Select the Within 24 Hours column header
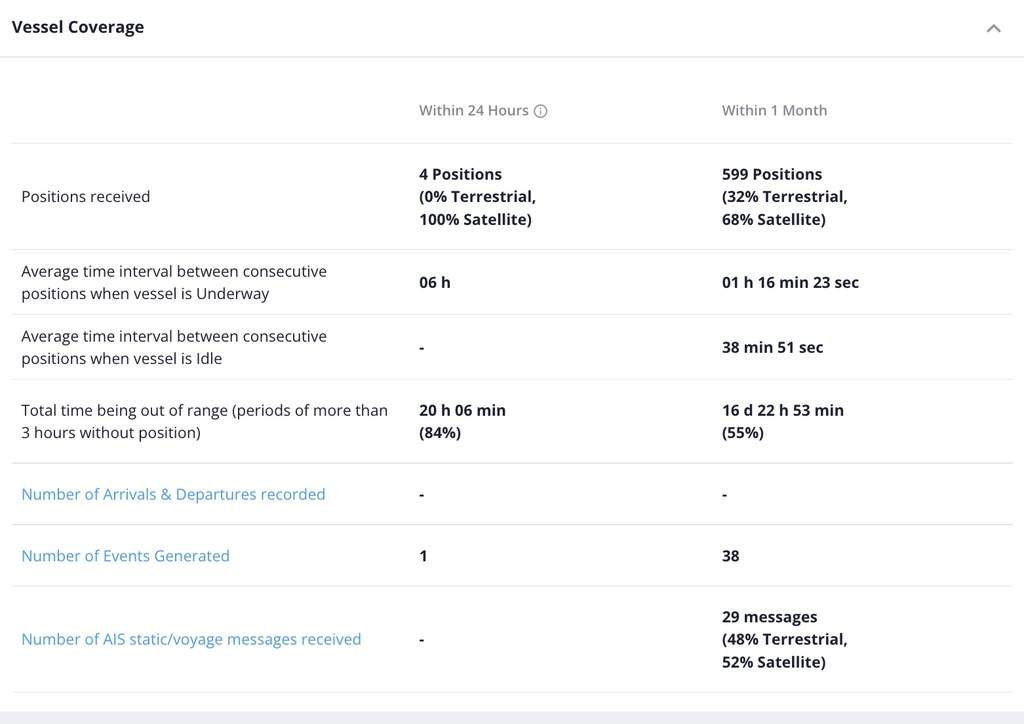 (473, 110)
